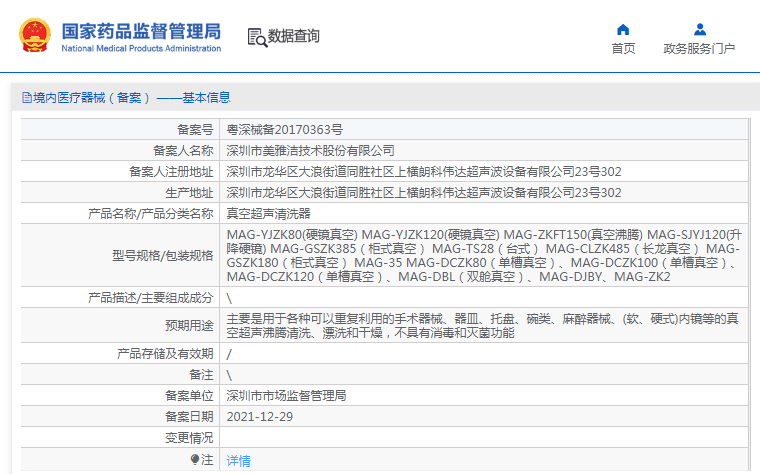This screenshot has height=474, width=760.
Task: Open 政务服务门户 text link
Action: 699,48
